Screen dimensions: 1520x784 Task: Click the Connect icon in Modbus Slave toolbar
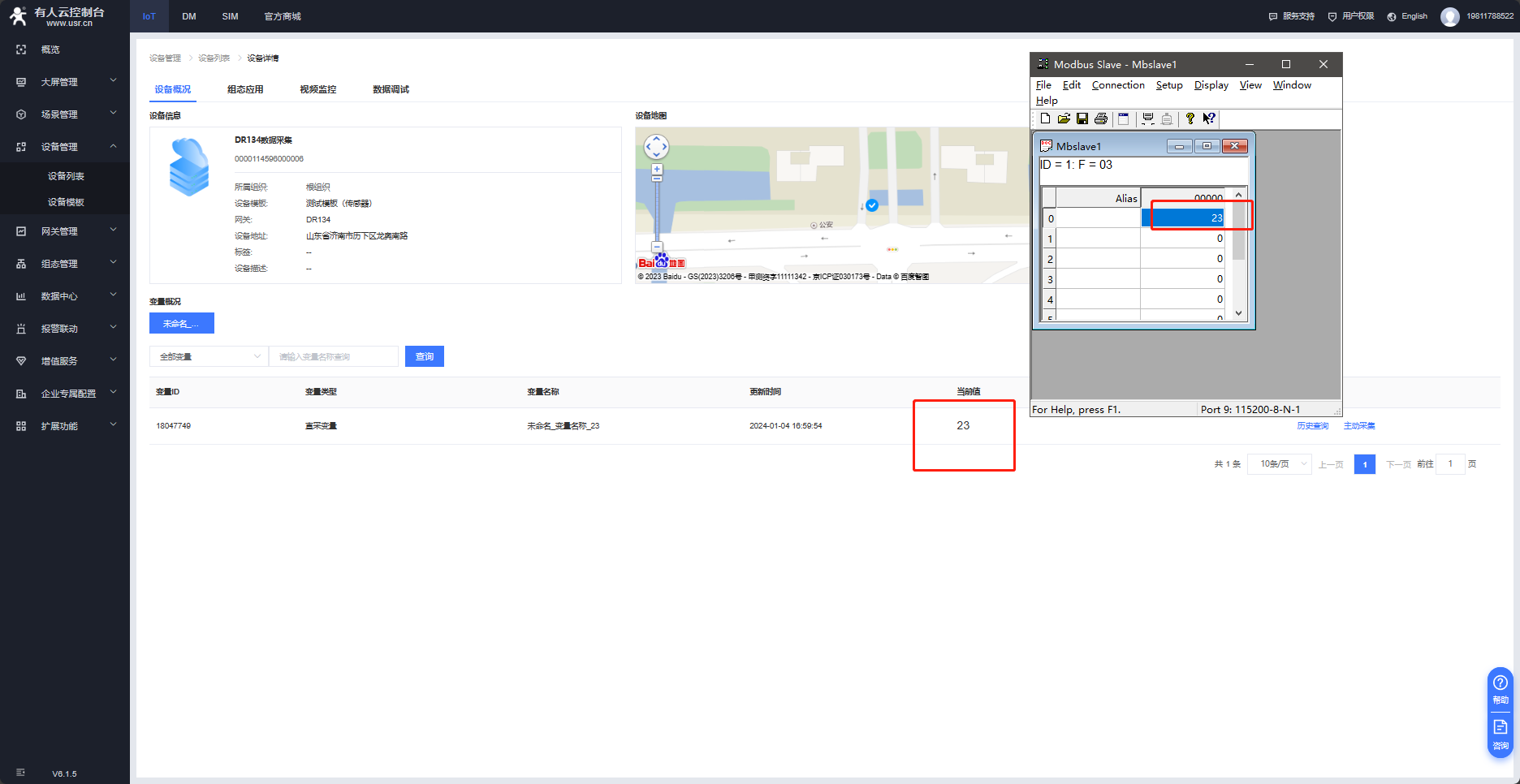click(x=1148, y=118)
